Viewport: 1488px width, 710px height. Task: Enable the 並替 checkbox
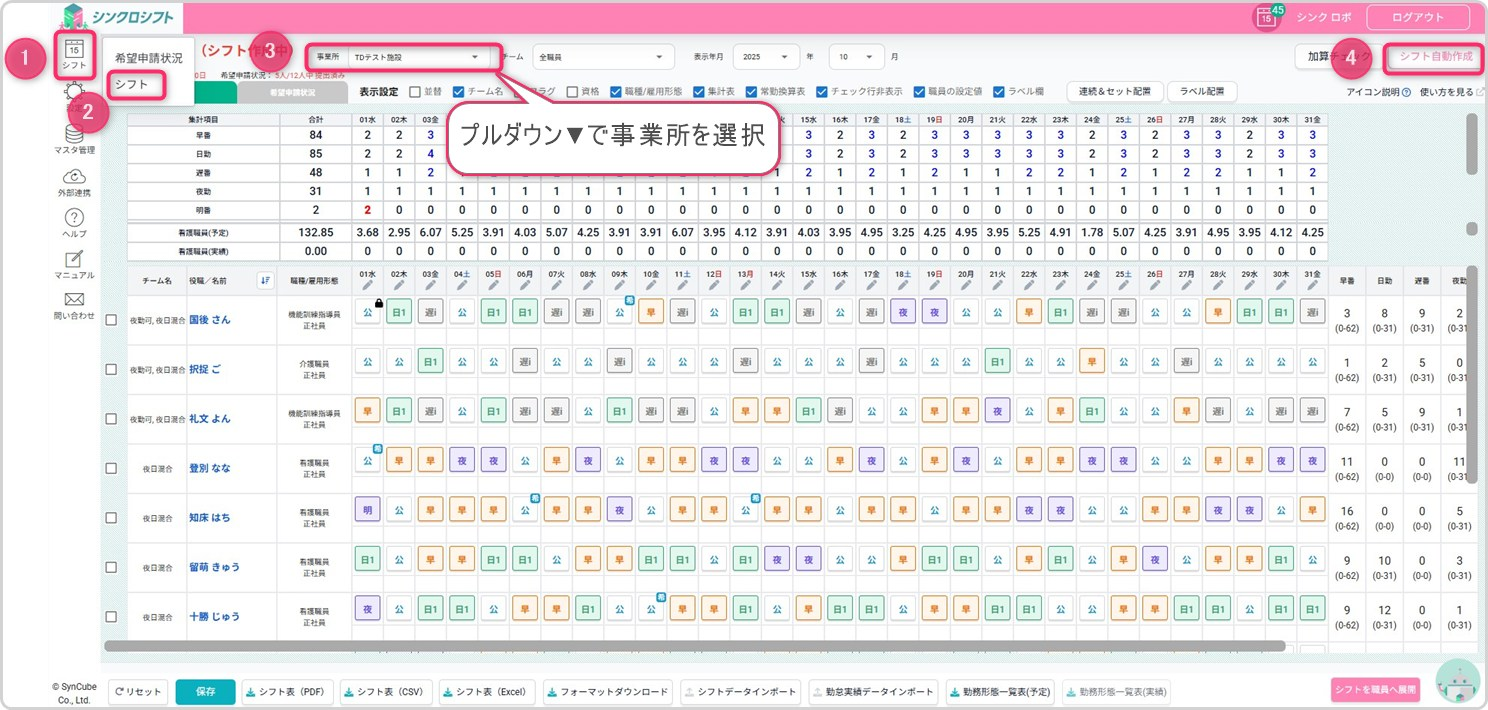coord(415,91)
